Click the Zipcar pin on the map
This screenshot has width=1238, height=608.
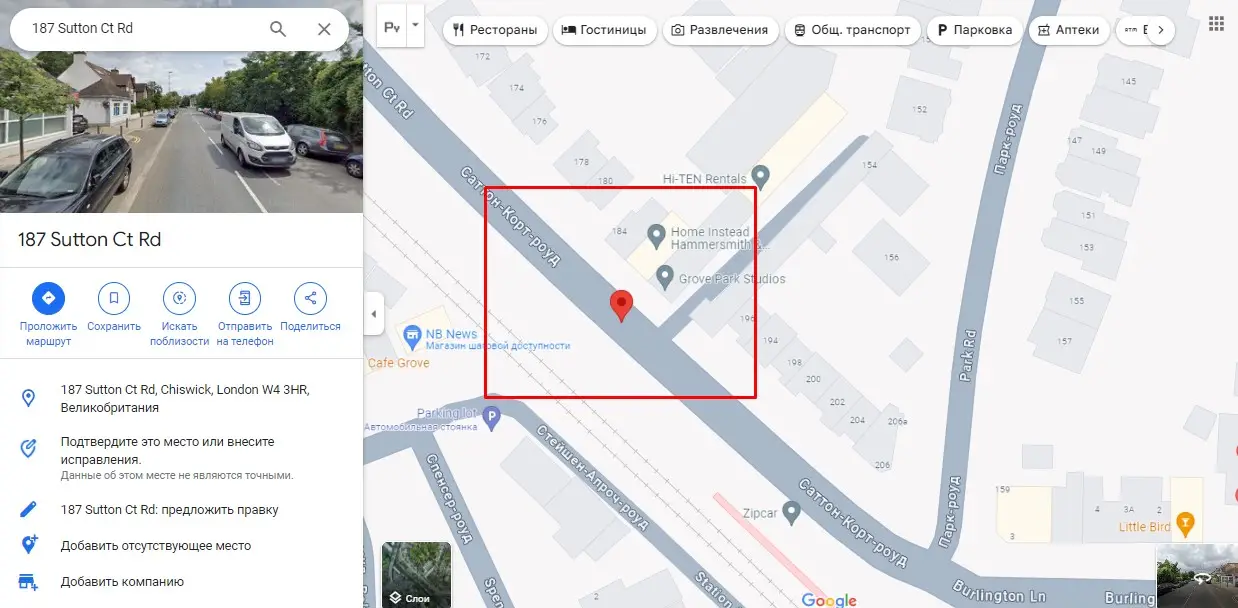tap(790, 510)
